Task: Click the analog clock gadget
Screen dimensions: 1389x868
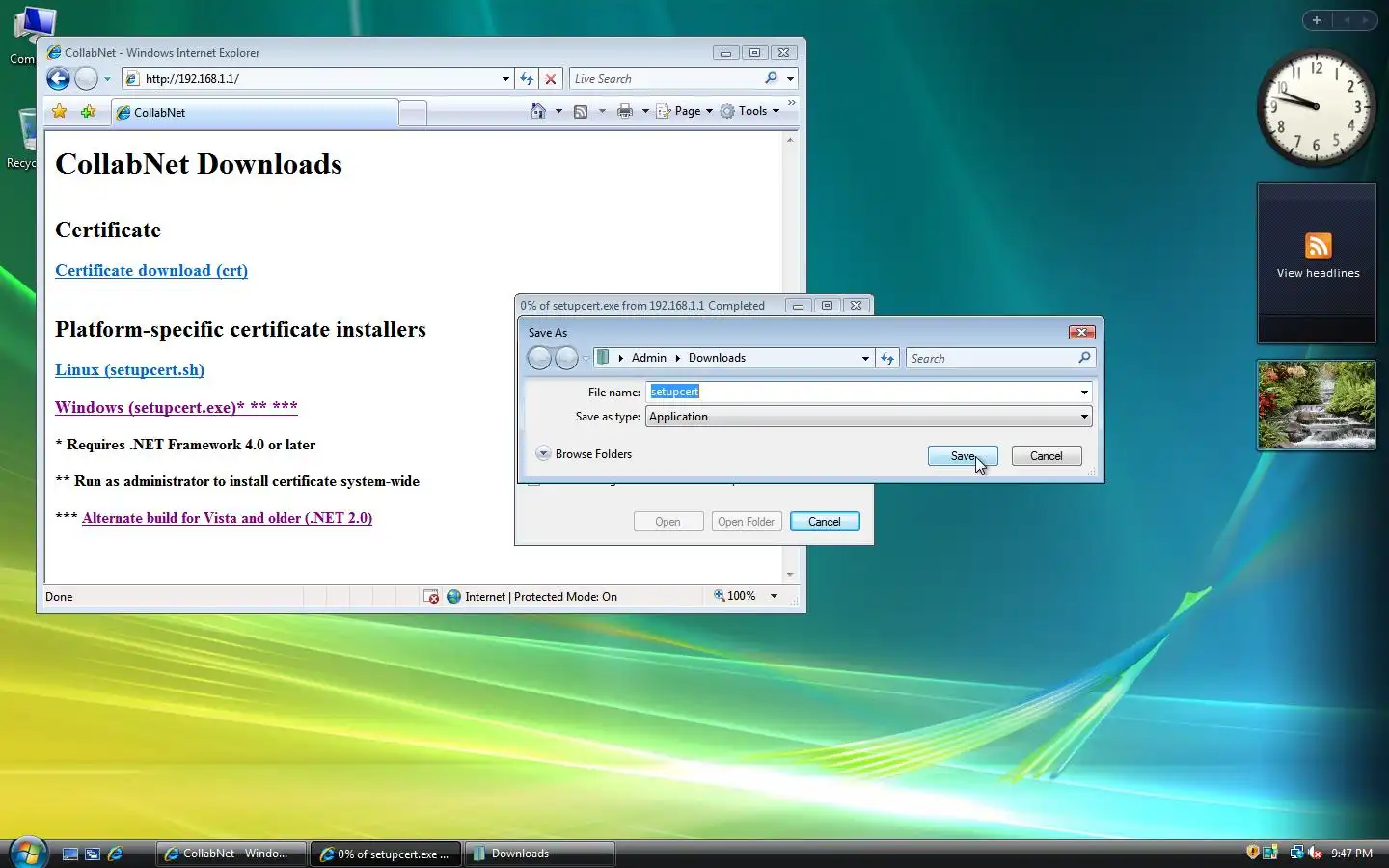Action: 1317,108
